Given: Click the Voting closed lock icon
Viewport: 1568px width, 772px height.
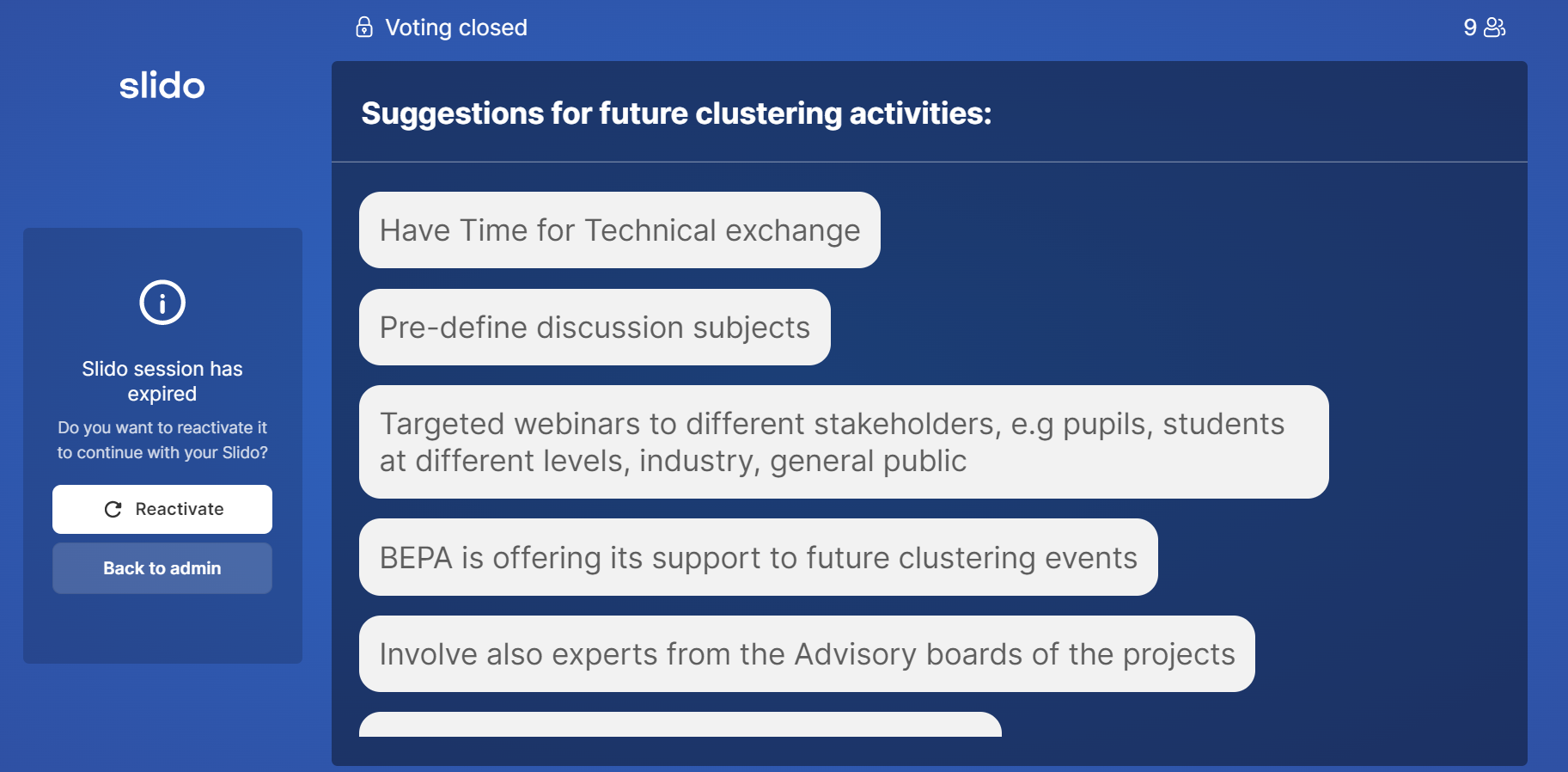Looking at the screenshot, I should (364, 28).
